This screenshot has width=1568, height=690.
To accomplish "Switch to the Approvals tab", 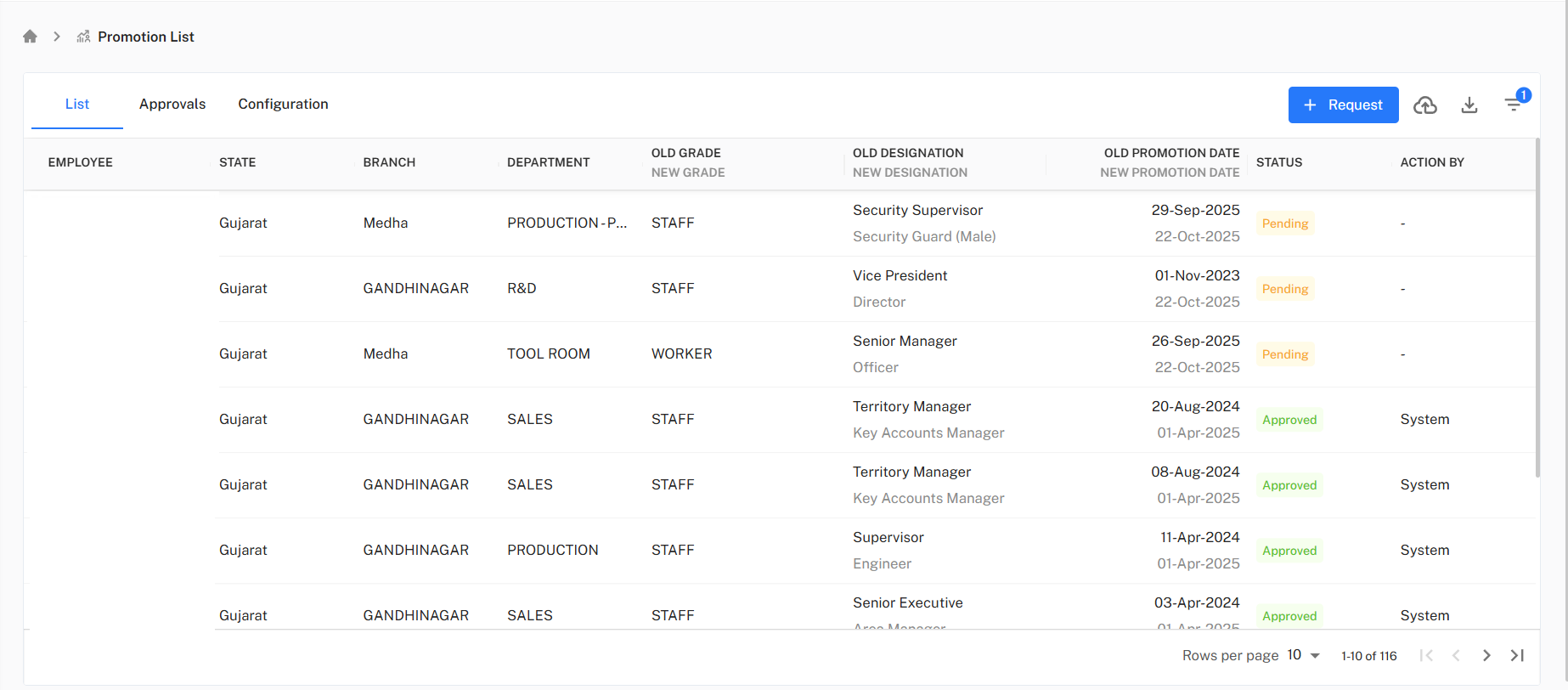I will 172,104.
